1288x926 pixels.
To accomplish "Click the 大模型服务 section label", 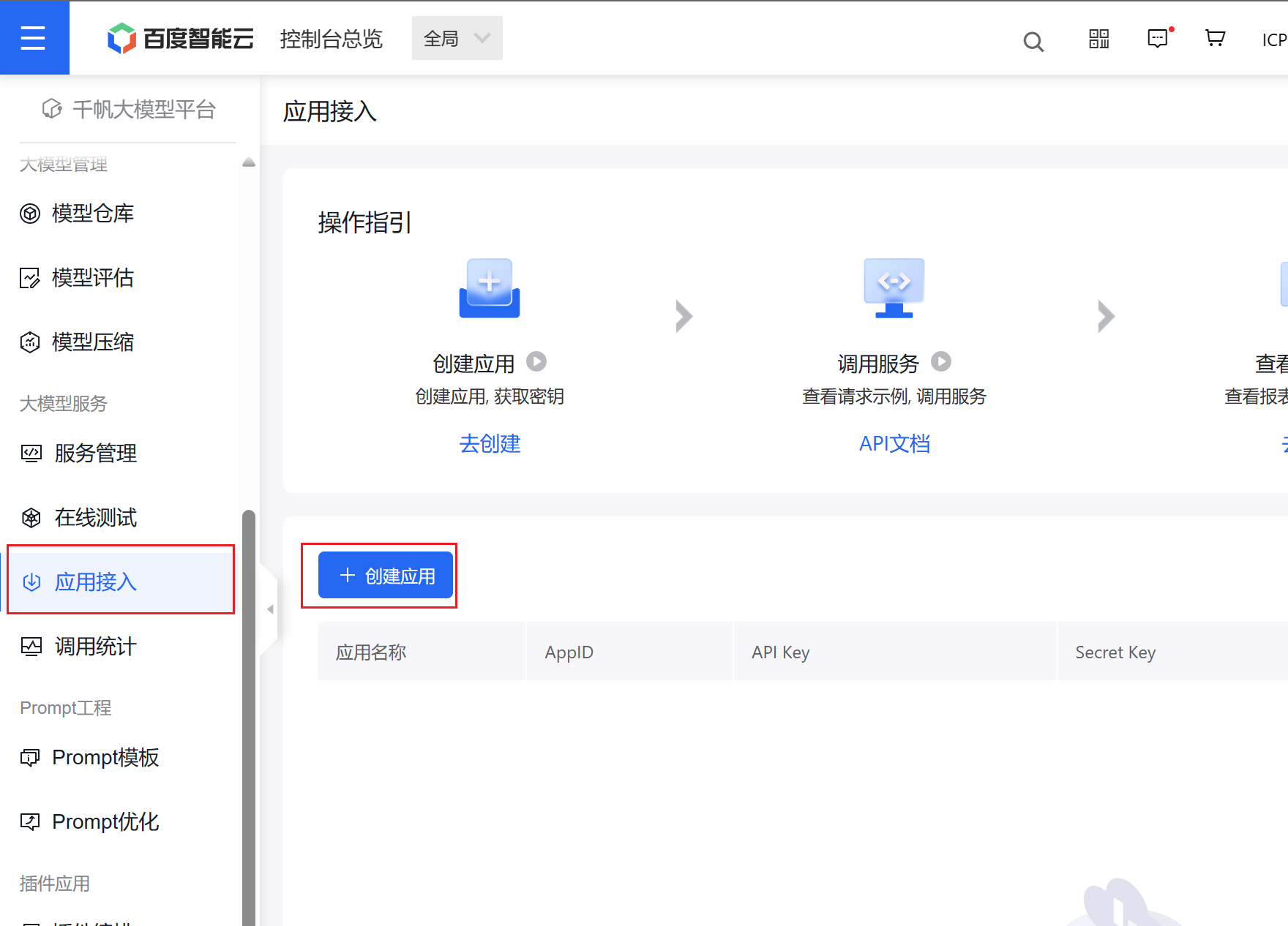I will pyautogui.click(x=64, y=403).
